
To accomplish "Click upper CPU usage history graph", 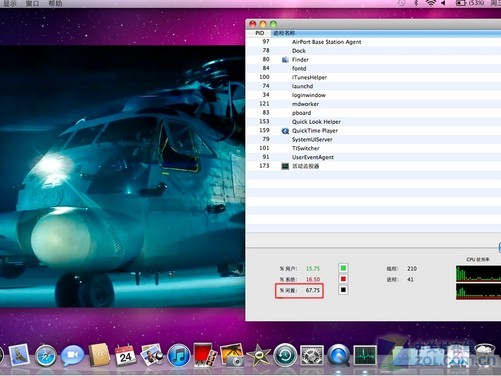I will click(478, 273).
